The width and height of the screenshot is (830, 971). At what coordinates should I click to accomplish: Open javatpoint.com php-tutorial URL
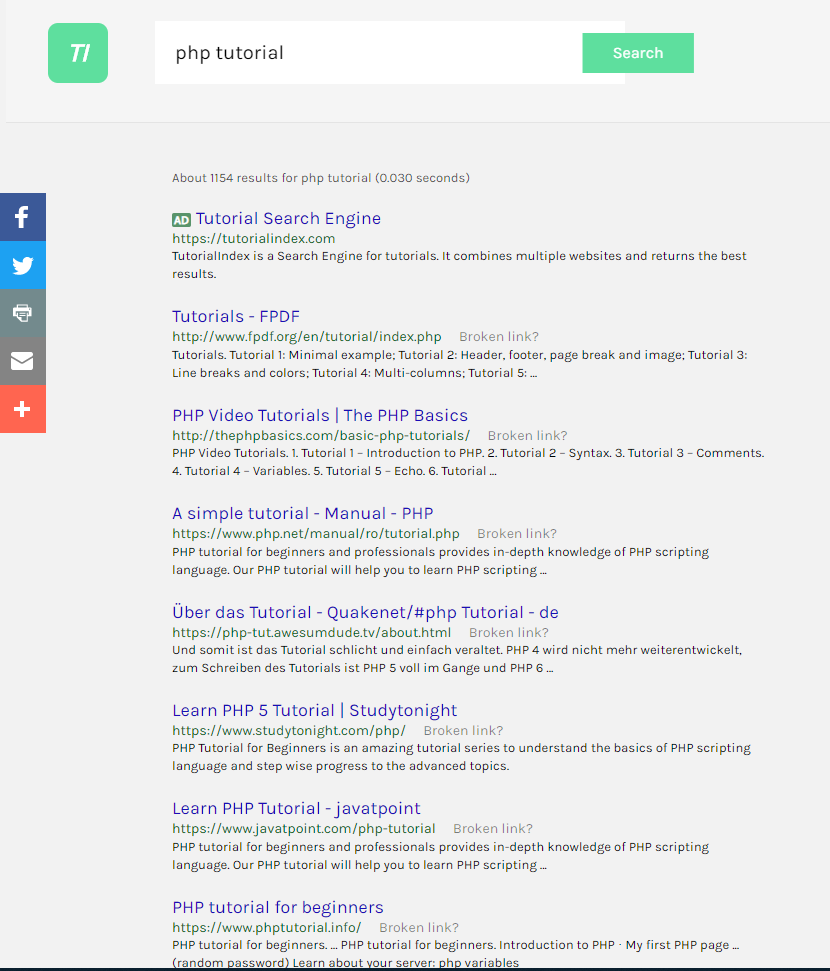(x=304, y=829)
